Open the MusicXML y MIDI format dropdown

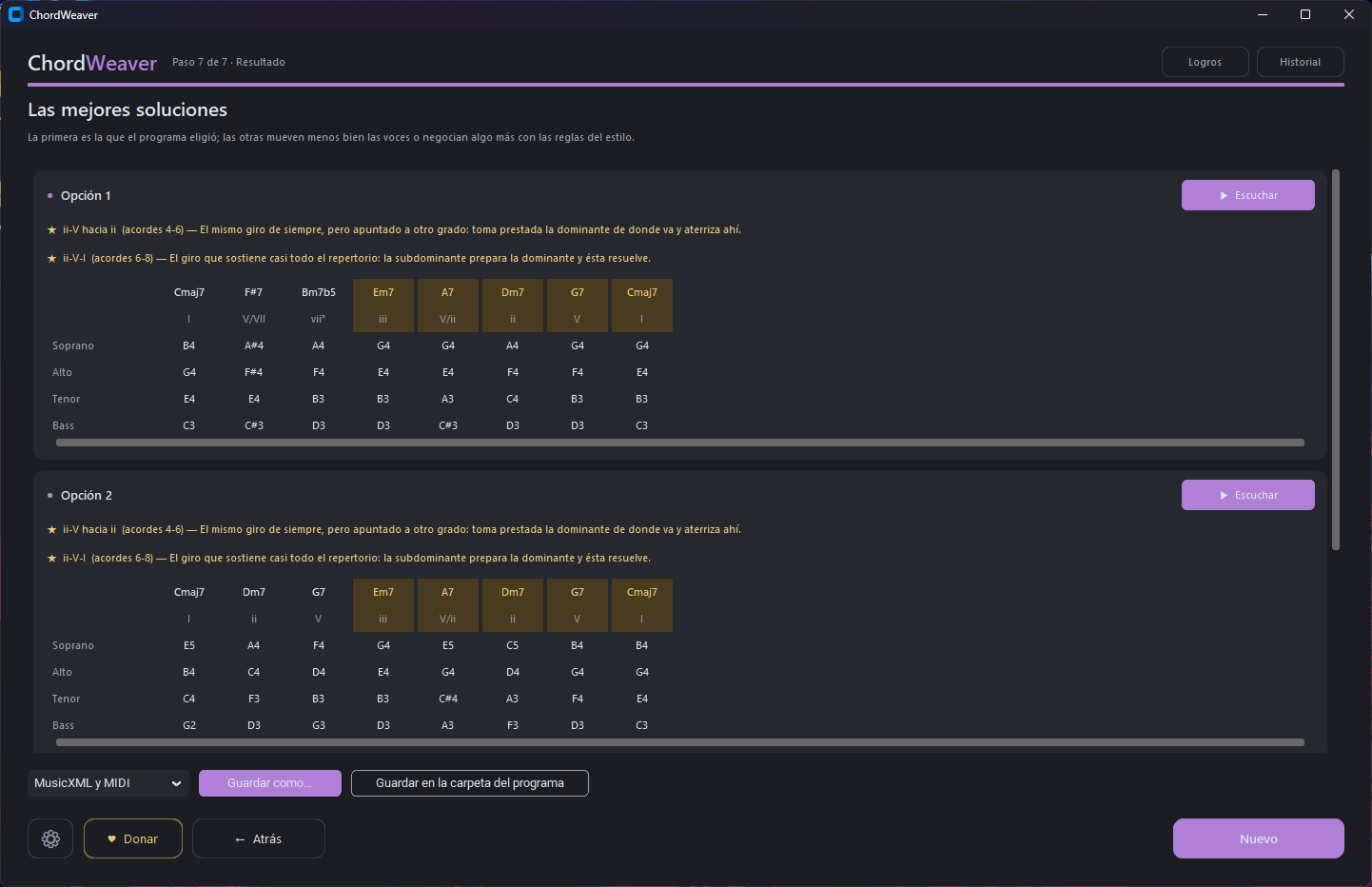click(x=108, y=783)
